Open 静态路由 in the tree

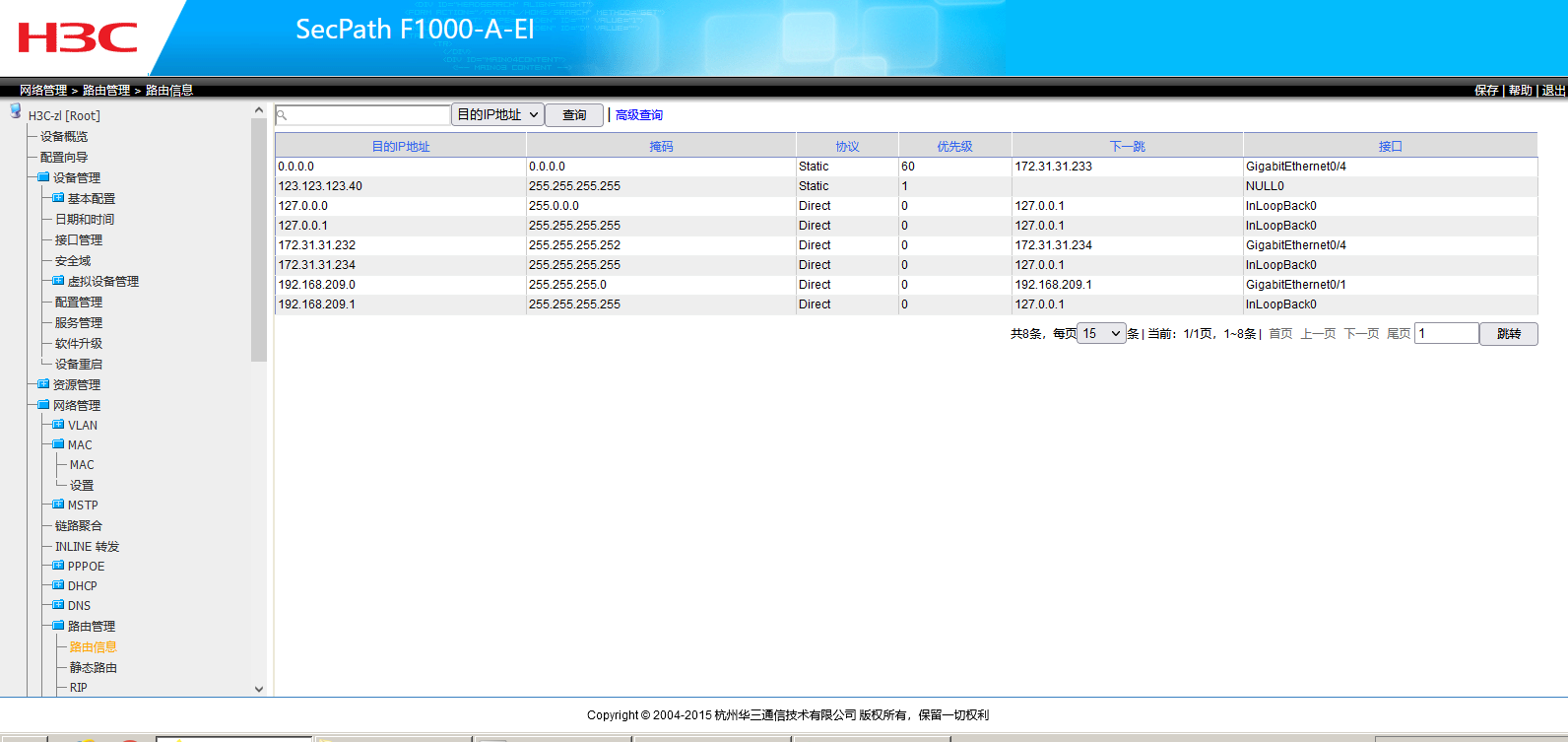click(94, 668)
